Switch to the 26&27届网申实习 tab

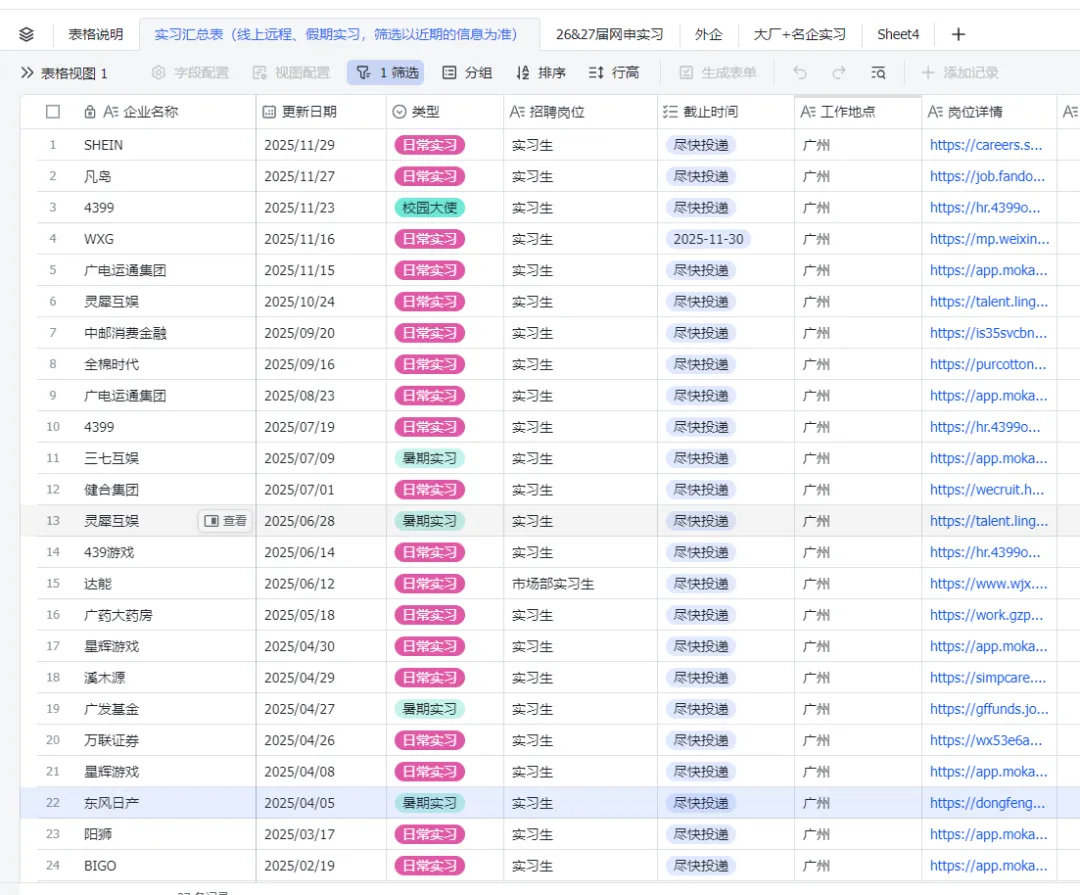pos(610,34)
